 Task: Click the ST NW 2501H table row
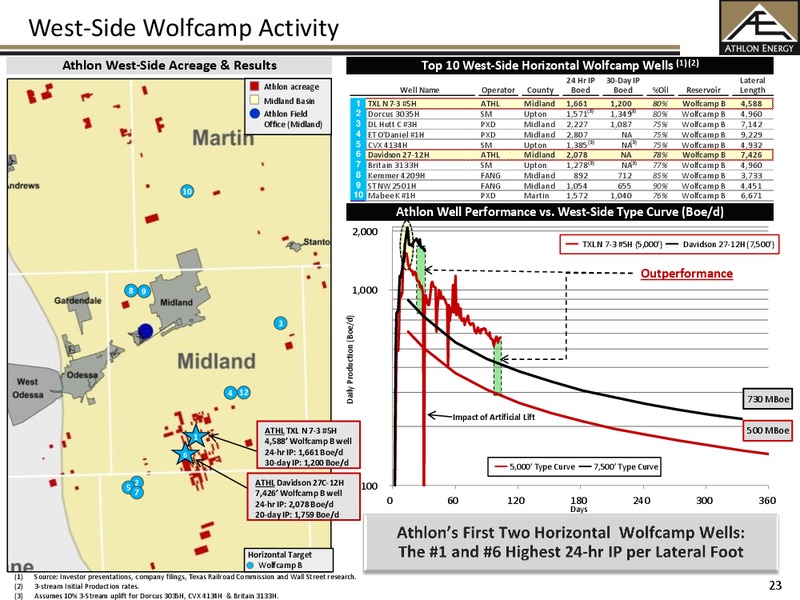[x=562, y=186]
